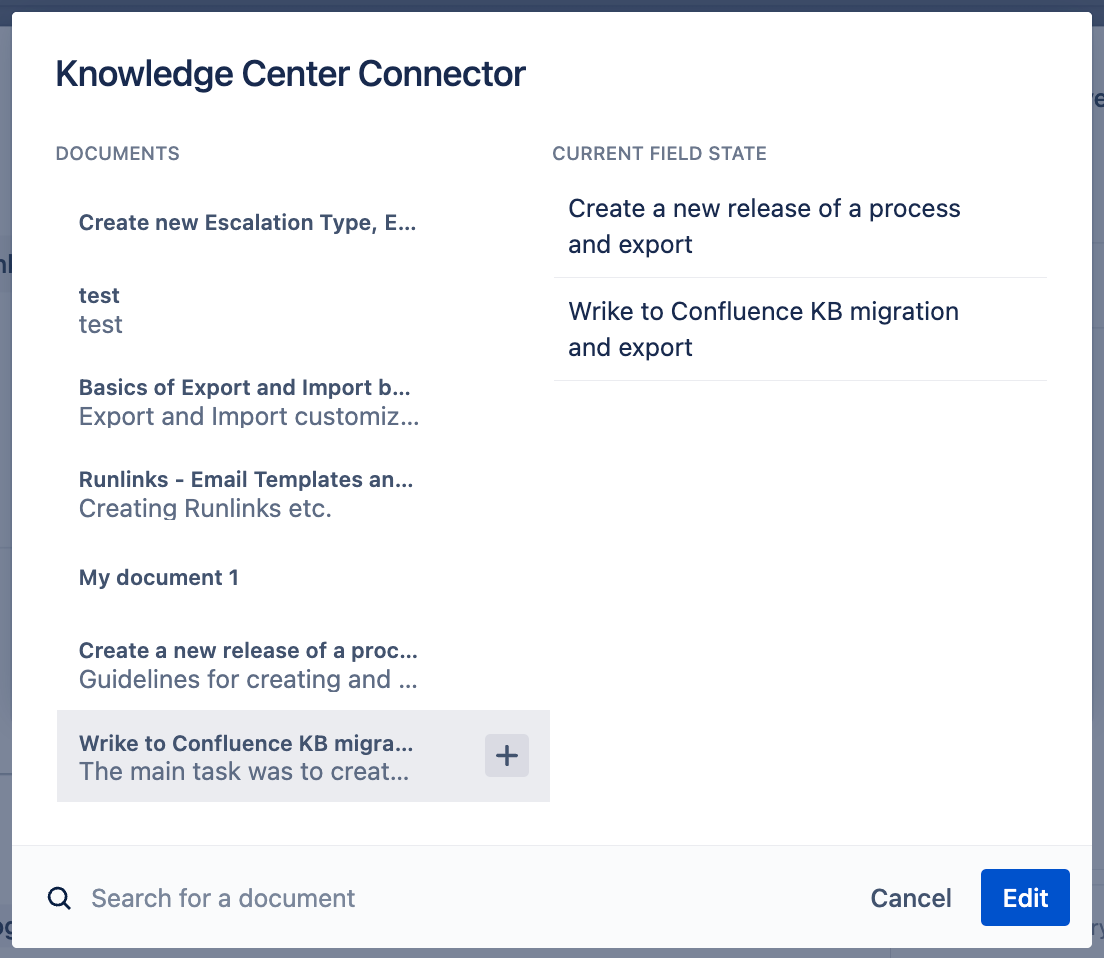
Task: Select Wrike to Confluence KB migra... document row
Action: point(303,756)
